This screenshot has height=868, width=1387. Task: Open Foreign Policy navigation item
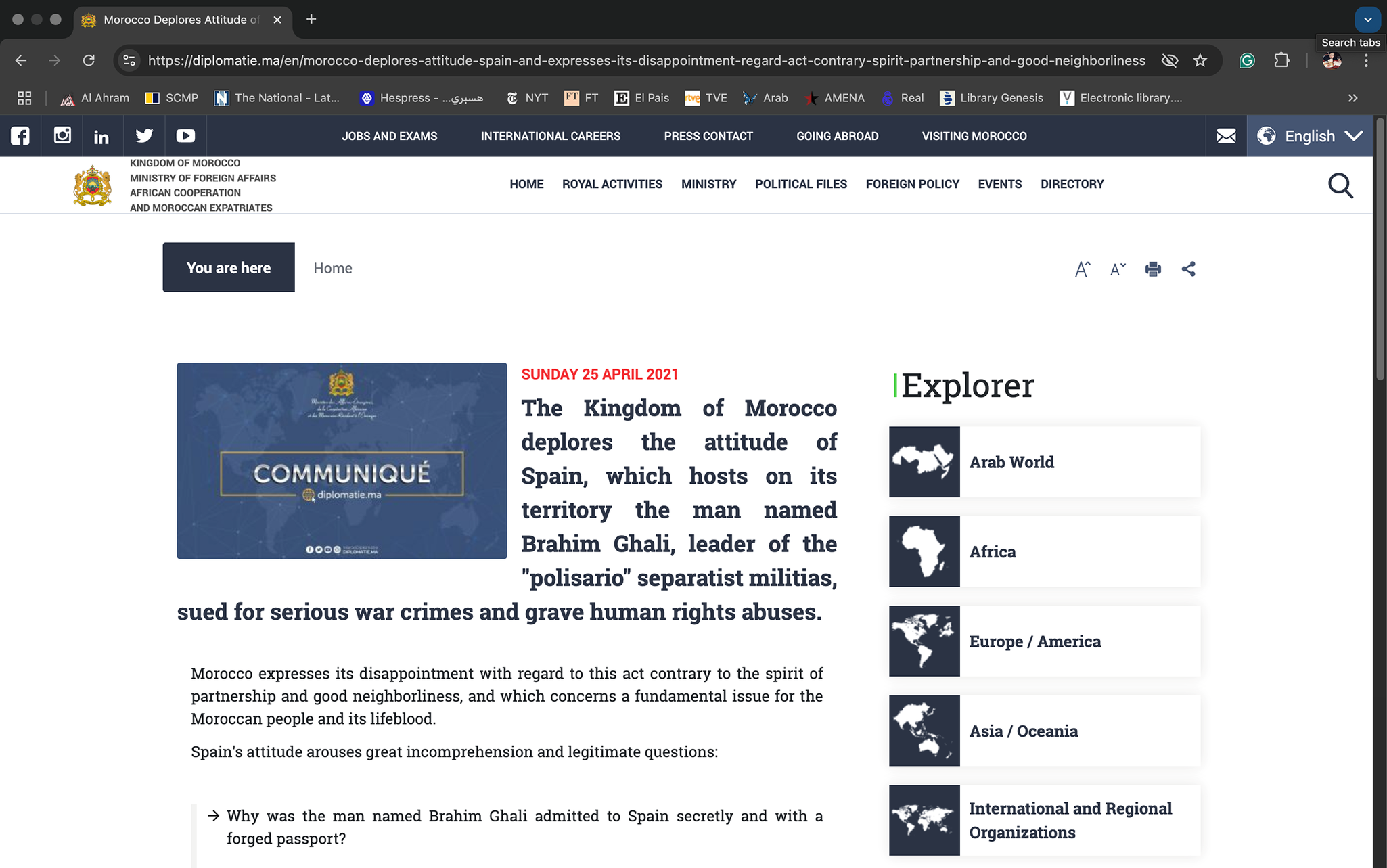913,184
